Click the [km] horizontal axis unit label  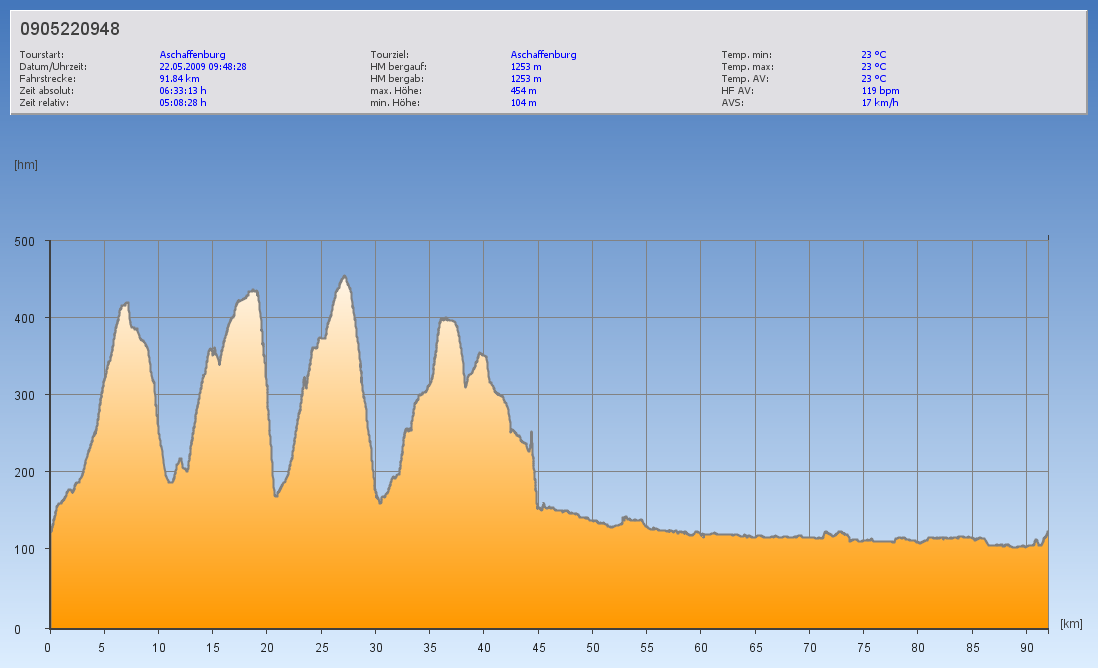tap(1071, 623)
